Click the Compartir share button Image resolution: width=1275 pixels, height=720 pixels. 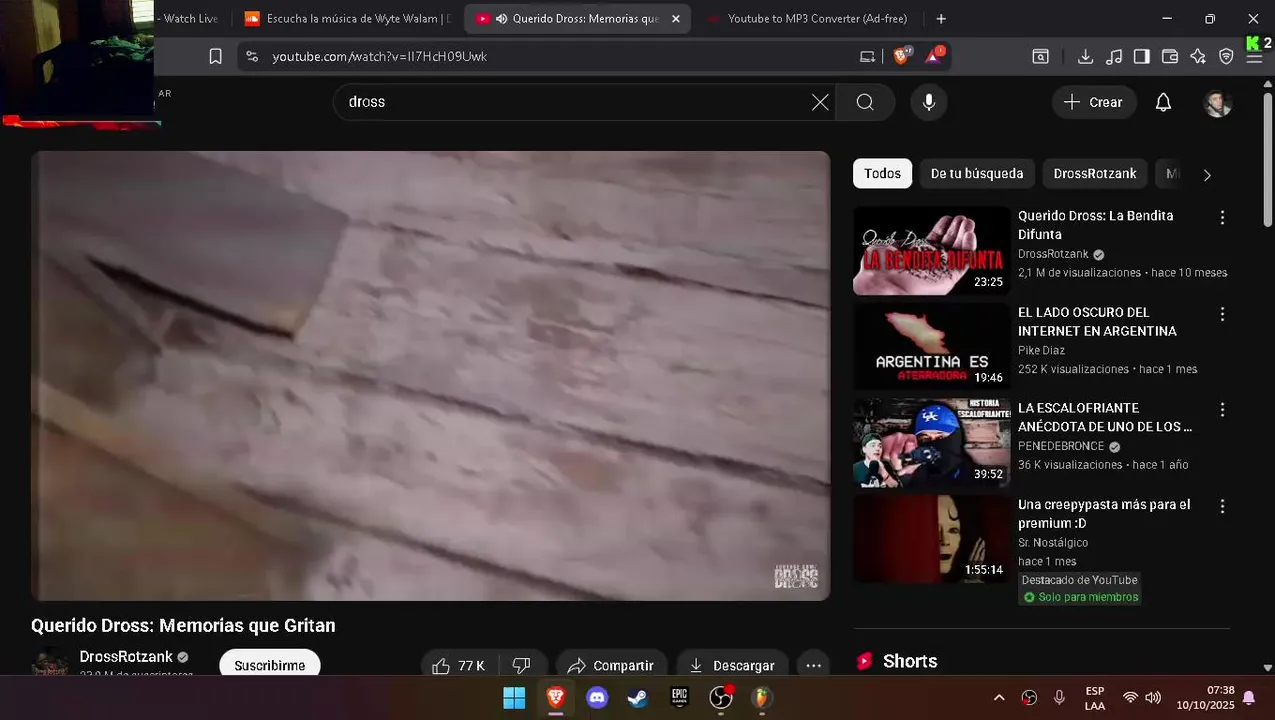coord(610,665)
